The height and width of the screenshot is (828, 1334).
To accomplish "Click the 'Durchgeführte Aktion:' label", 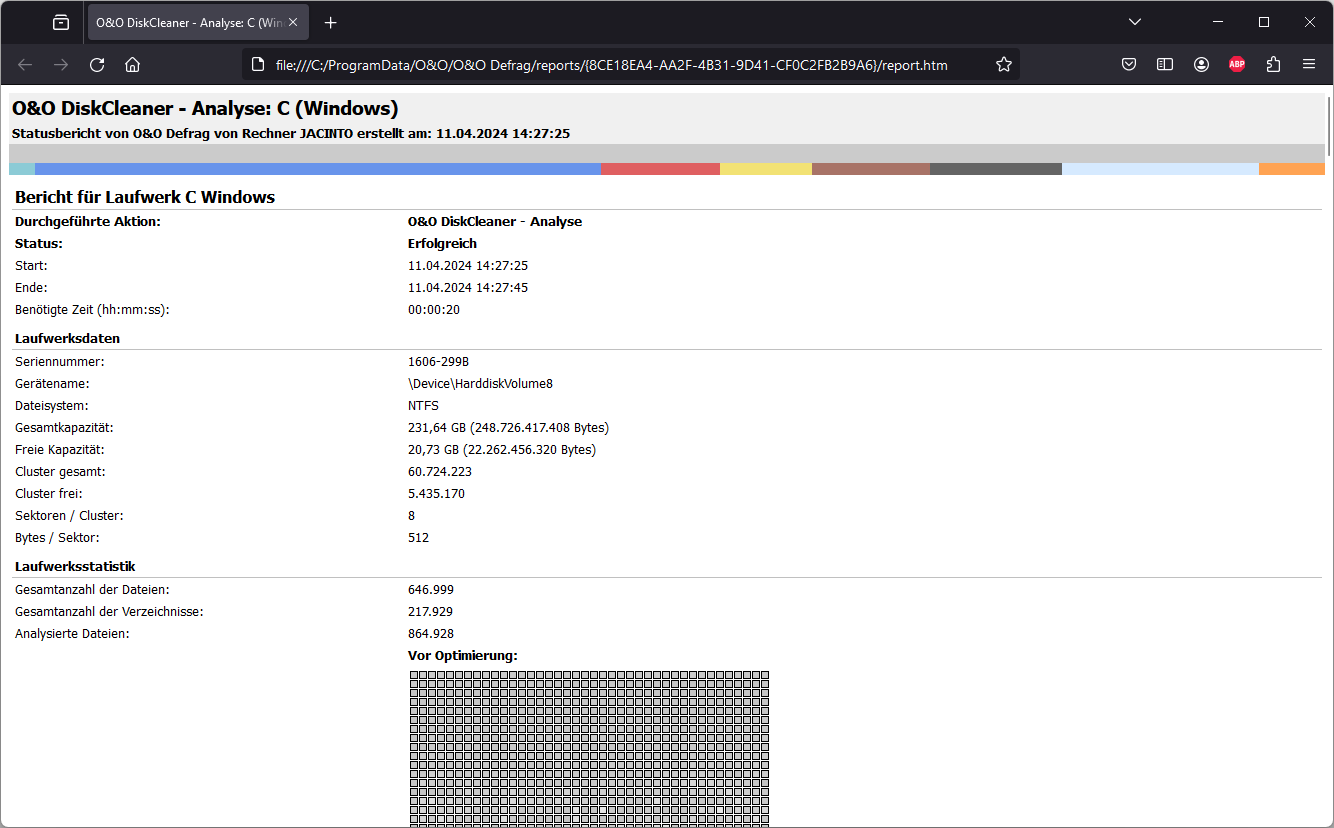I will tap(88, 221).
